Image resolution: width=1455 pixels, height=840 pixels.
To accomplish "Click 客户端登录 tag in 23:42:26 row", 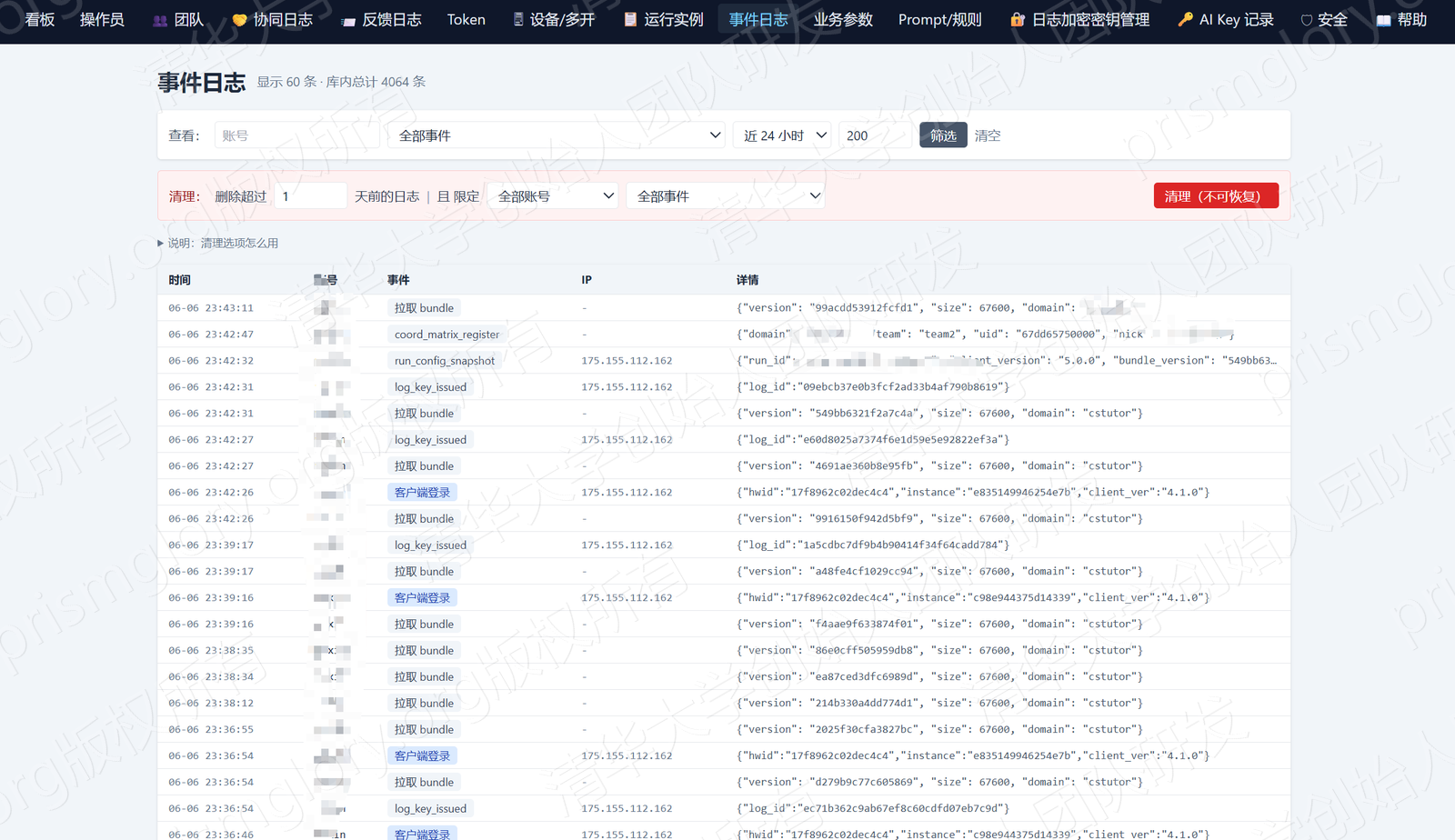I will click(x=422, y=493).
